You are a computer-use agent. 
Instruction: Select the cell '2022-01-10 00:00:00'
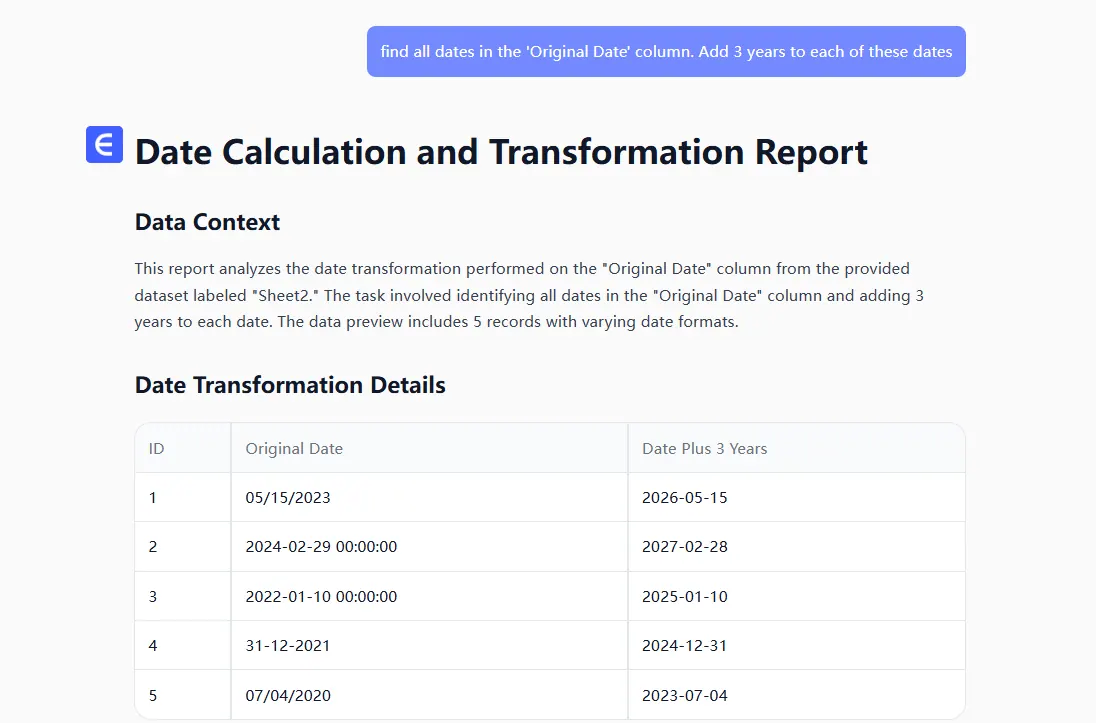(x=321, y=597)
